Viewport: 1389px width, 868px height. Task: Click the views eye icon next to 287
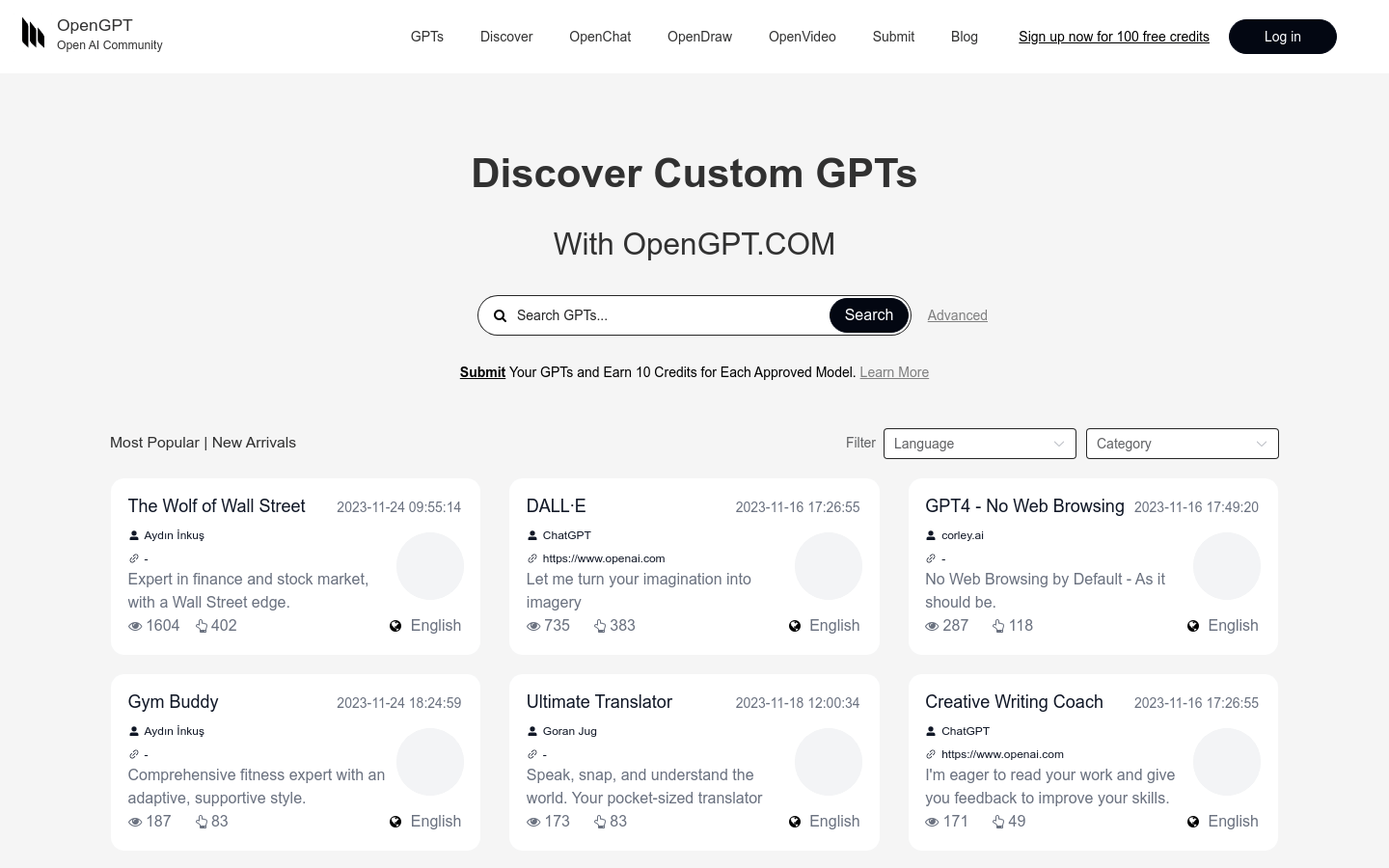pyautogui.click(x=932, y=626)
